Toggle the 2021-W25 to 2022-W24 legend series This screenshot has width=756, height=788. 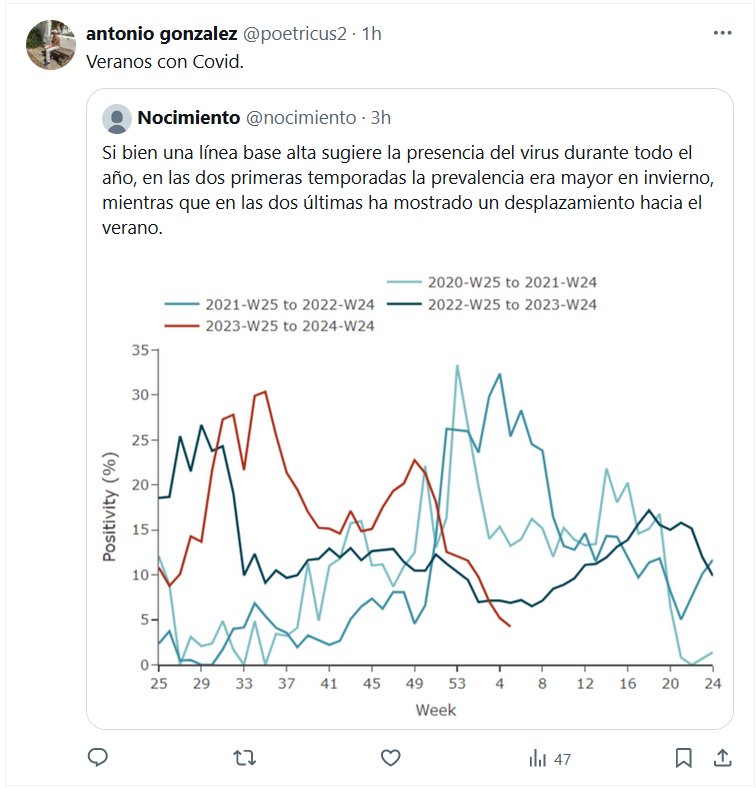[x=289, y=304]
